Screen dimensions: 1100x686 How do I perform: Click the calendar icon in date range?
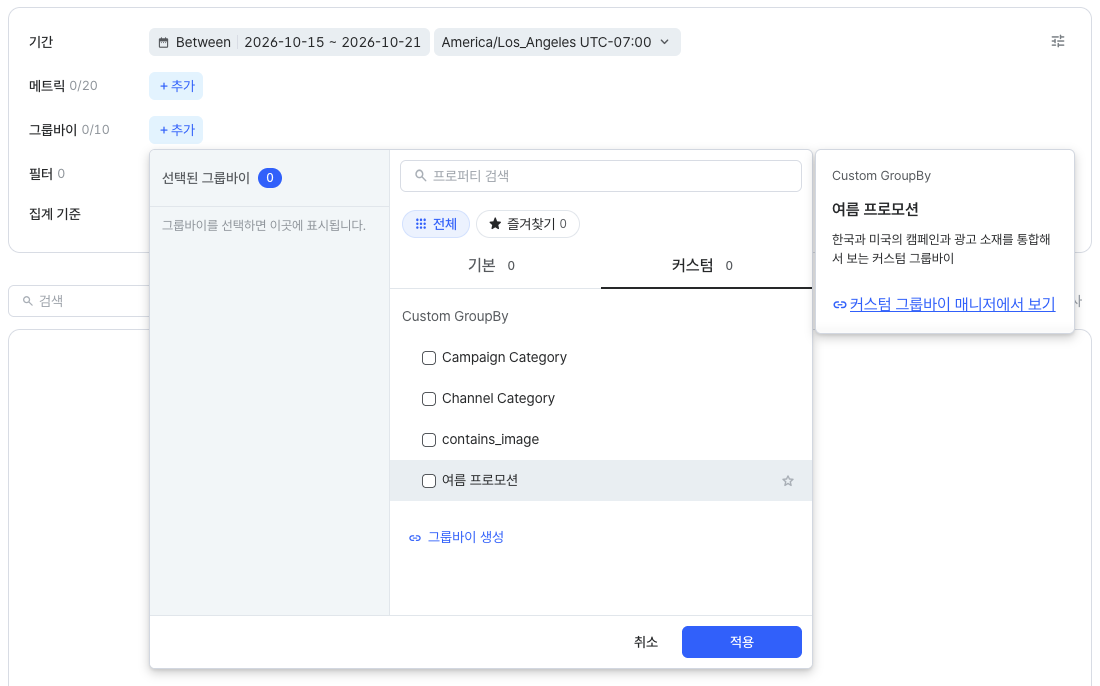(x=163, y=43)
